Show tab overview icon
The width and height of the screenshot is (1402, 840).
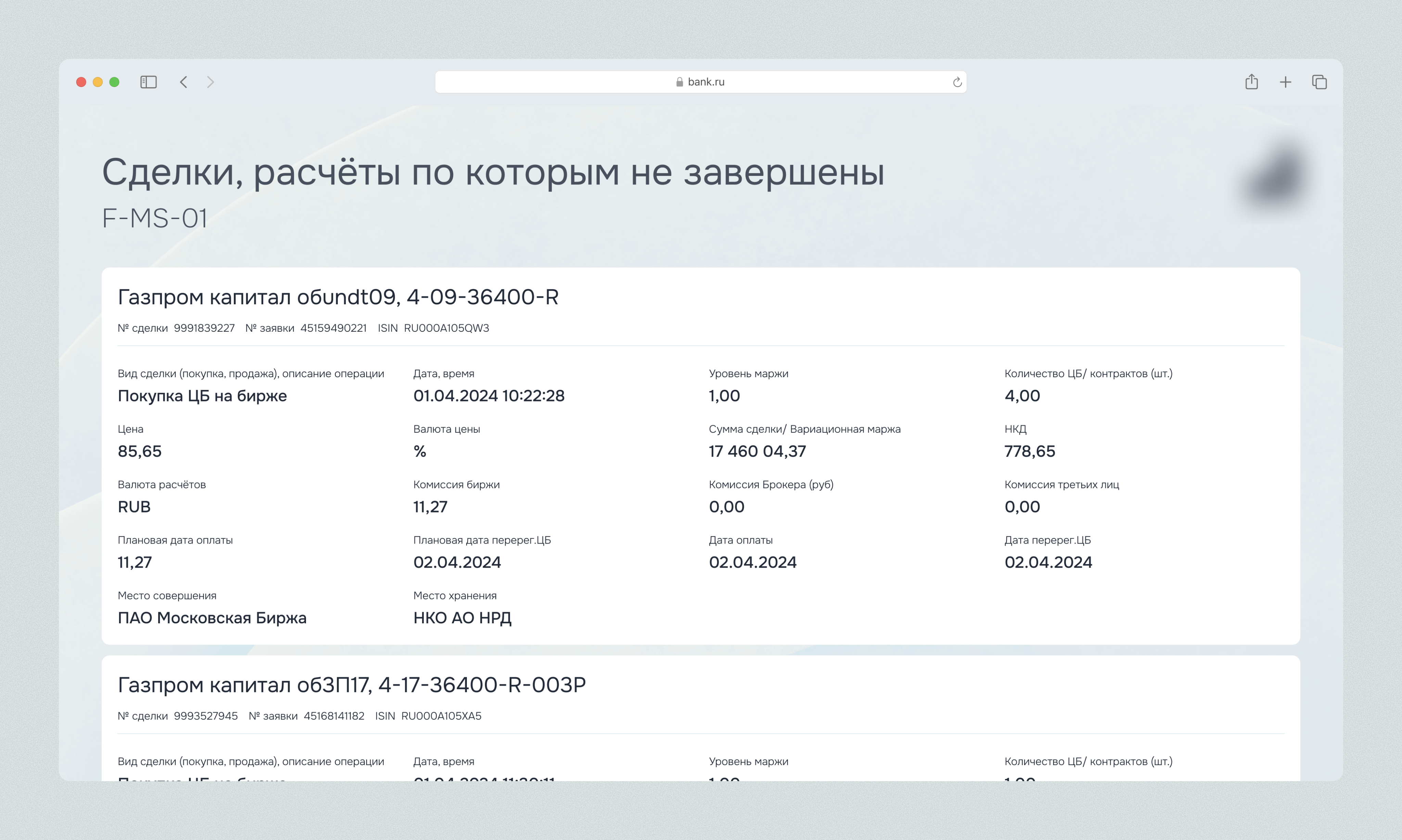(1320, 82)
